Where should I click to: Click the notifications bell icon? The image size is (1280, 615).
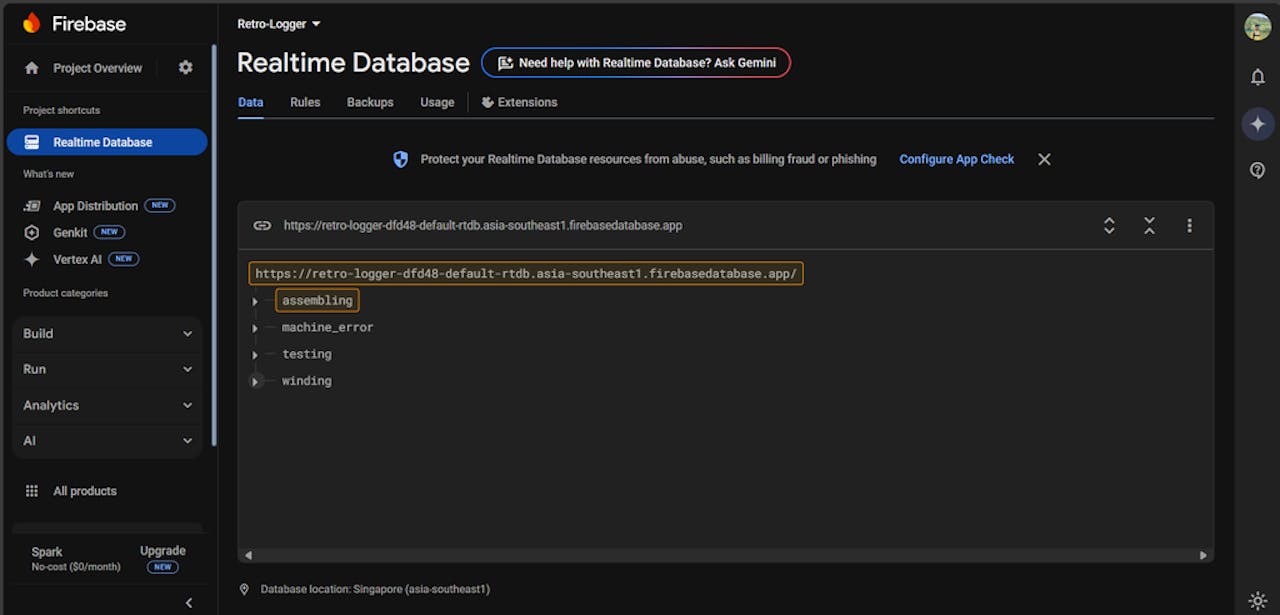pos(1258,77)
